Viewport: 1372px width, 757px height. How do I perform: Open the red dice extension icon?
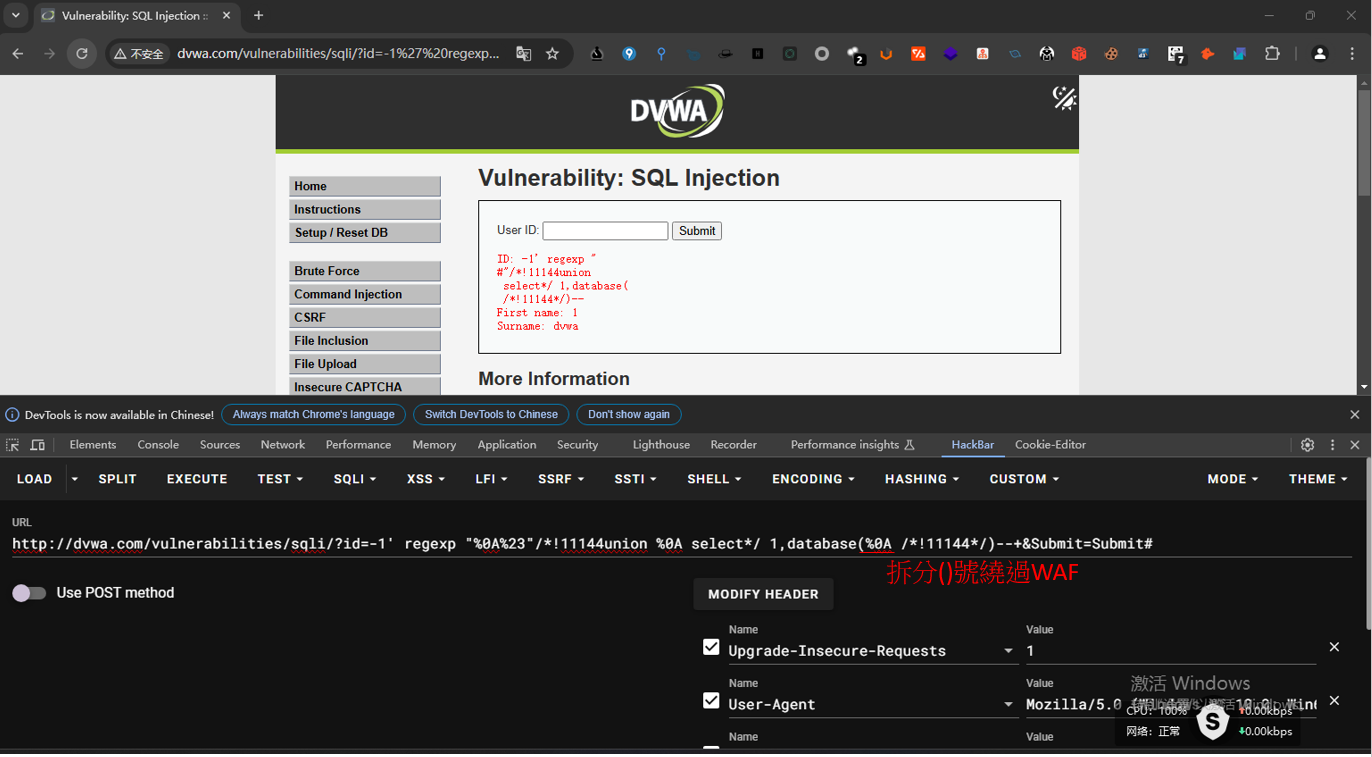point(1079,54)
